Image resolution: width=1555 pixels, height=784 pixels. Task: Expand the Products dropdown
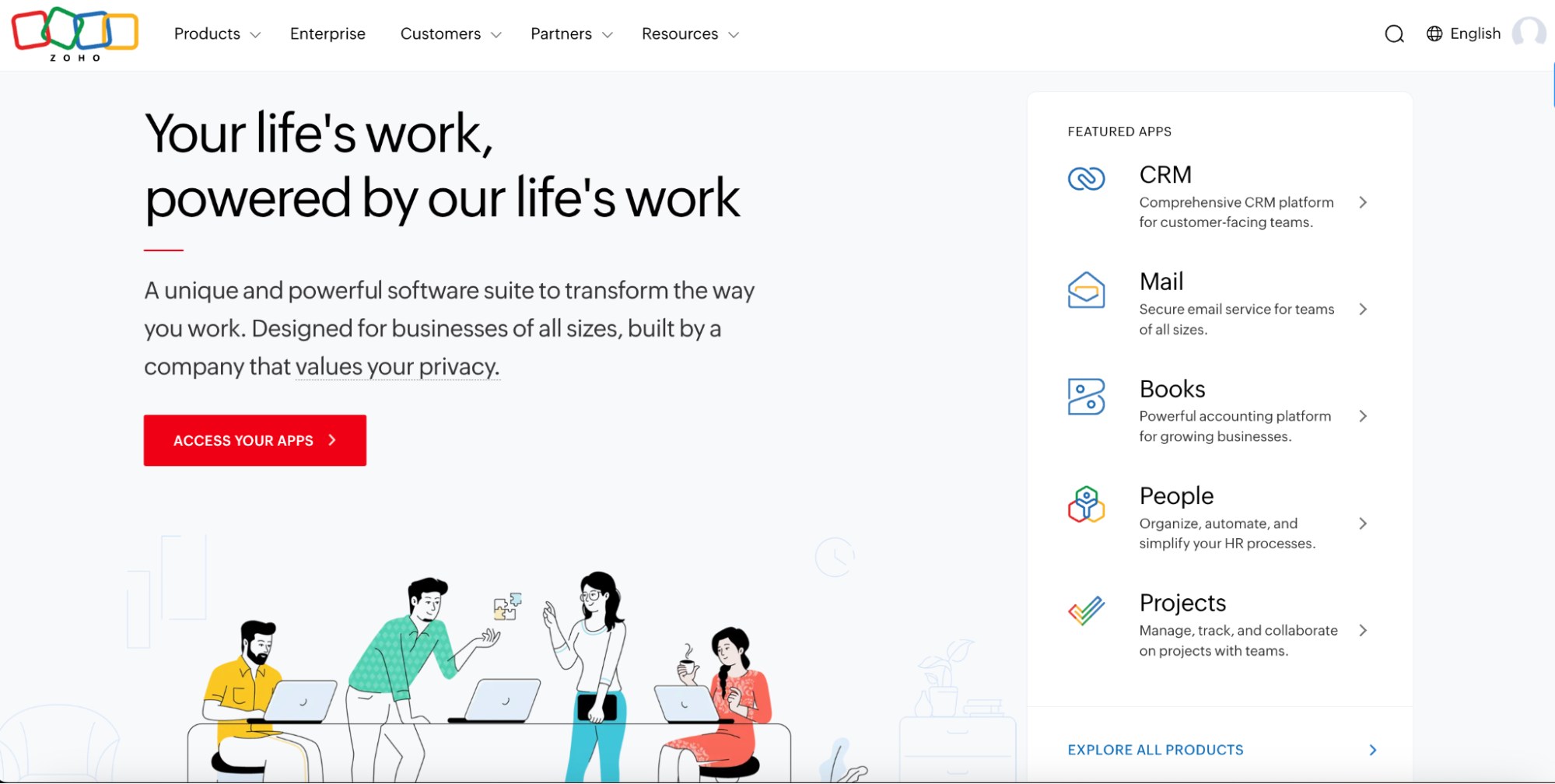[x=216, y=33]
